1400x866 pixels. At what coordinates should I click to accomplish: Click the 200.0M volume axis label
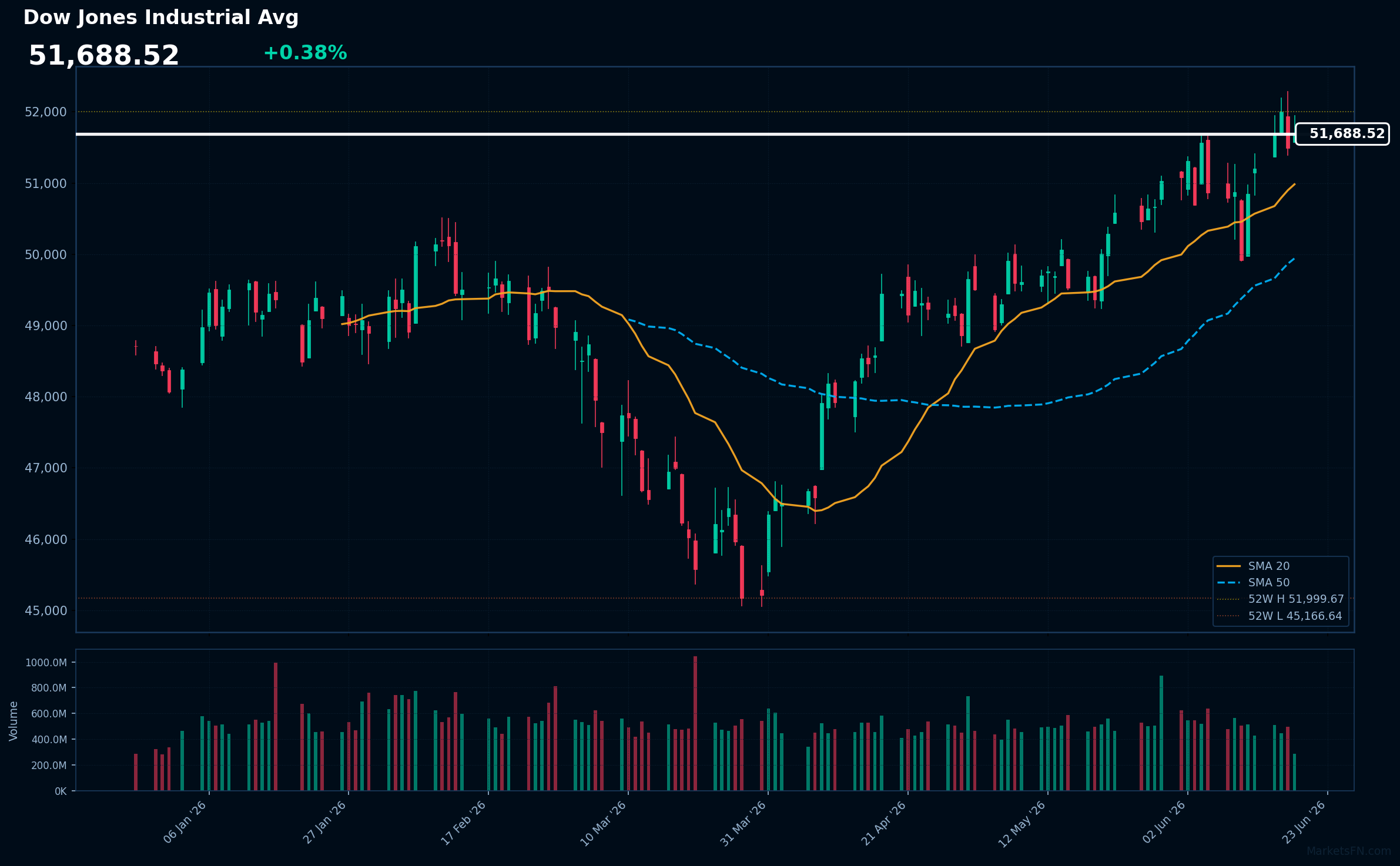[x=48, y=766]
